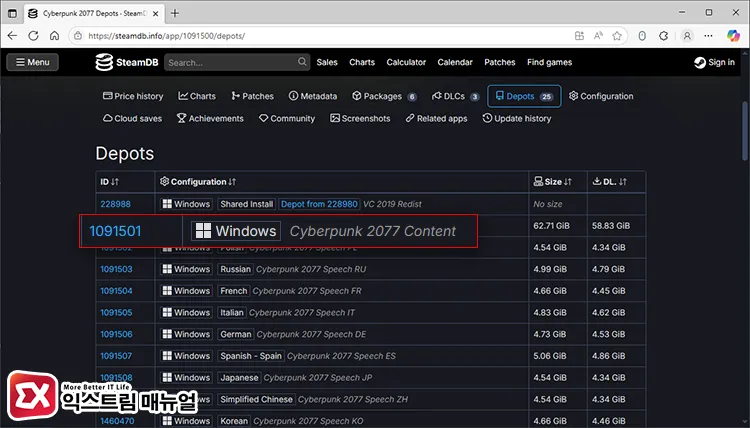Image resolution: width=750 pixels, height=428 pixels.
Task: Open the tab actions menu icon
Action: click(12, 13)
